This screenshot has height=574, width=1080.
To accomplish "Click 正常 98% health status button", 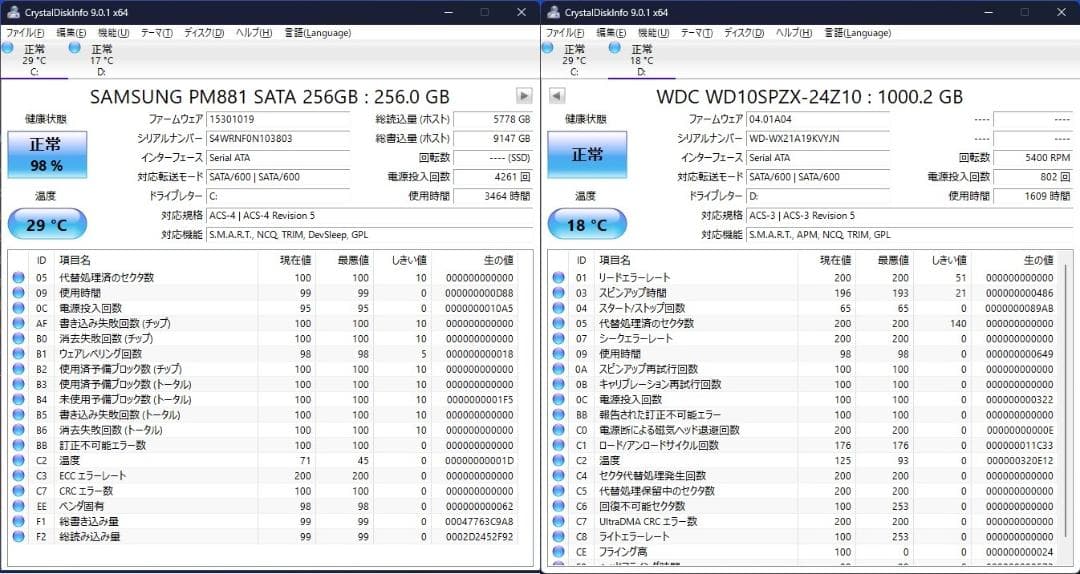I will point(47,155).
